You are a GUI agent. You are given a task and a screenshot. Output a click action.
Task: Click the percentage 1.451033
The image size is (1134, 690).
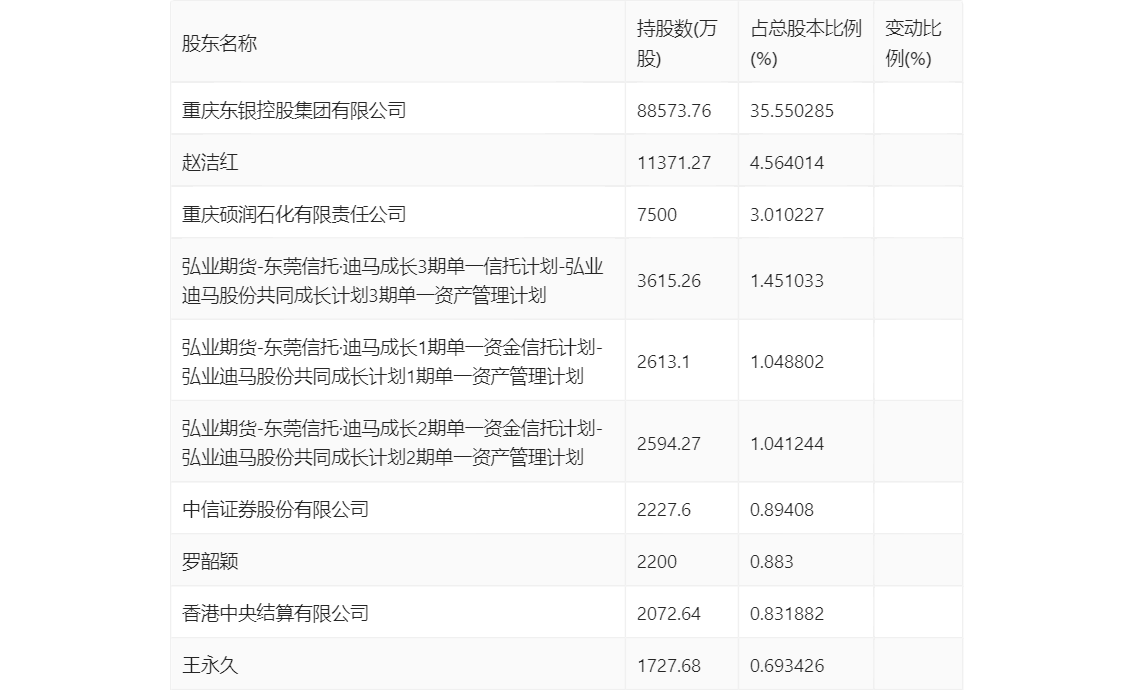coord(787,281)
